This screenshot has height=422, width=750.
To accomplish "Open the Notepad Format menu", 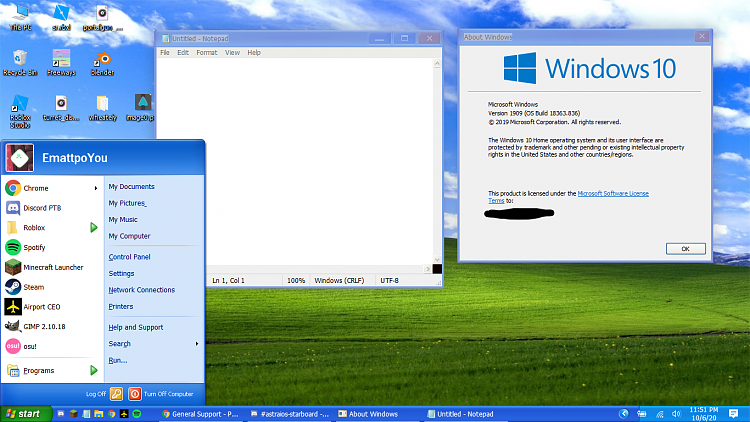I will point(207,53).
